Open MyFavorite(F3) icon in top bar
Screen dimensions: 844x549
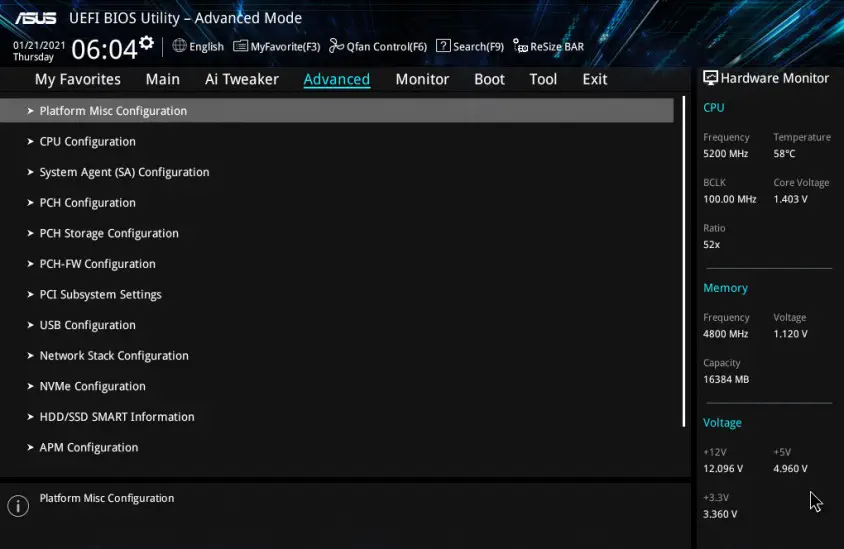[x=240, y=46]
